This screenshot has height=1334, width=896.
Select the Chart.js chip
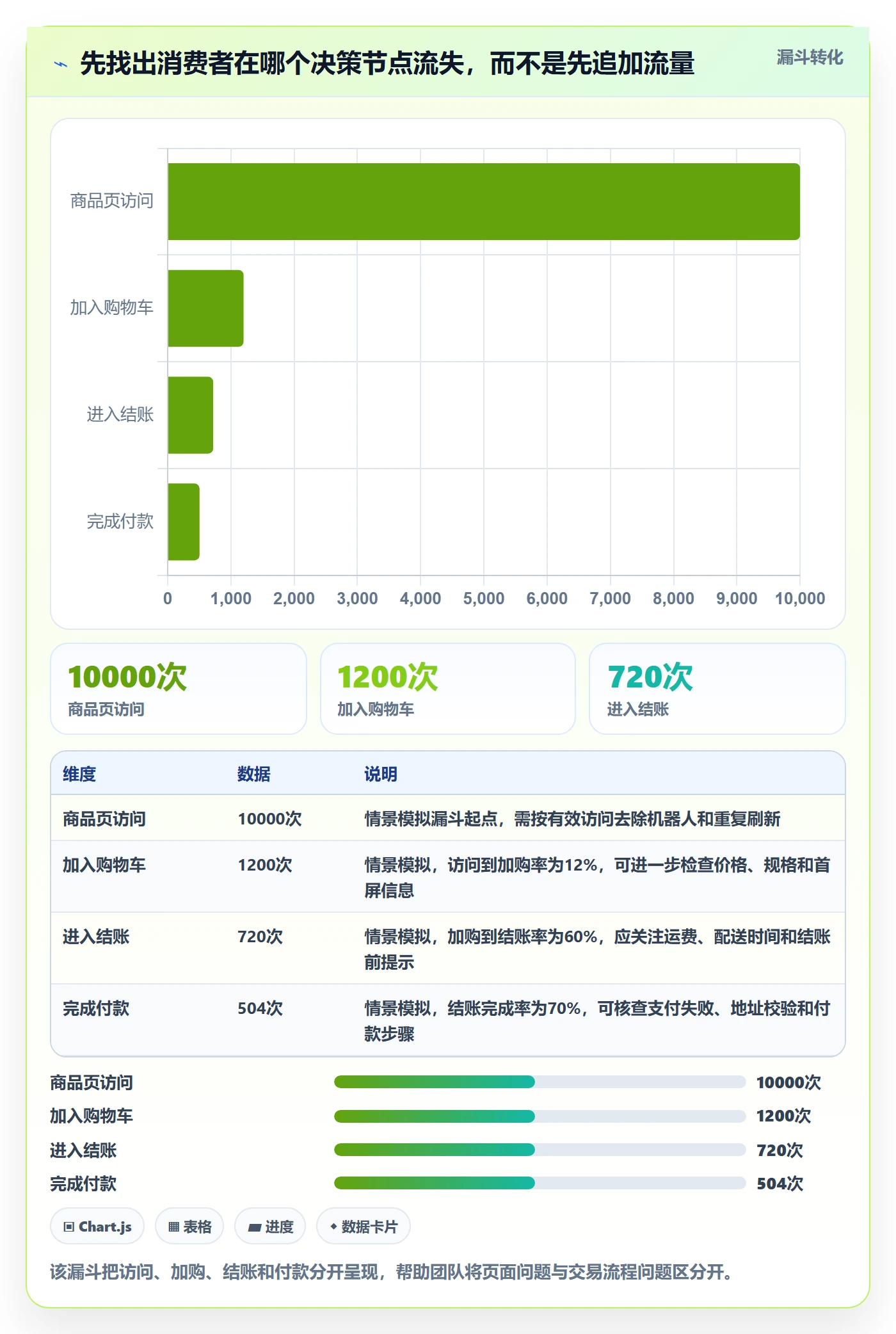97,1226
